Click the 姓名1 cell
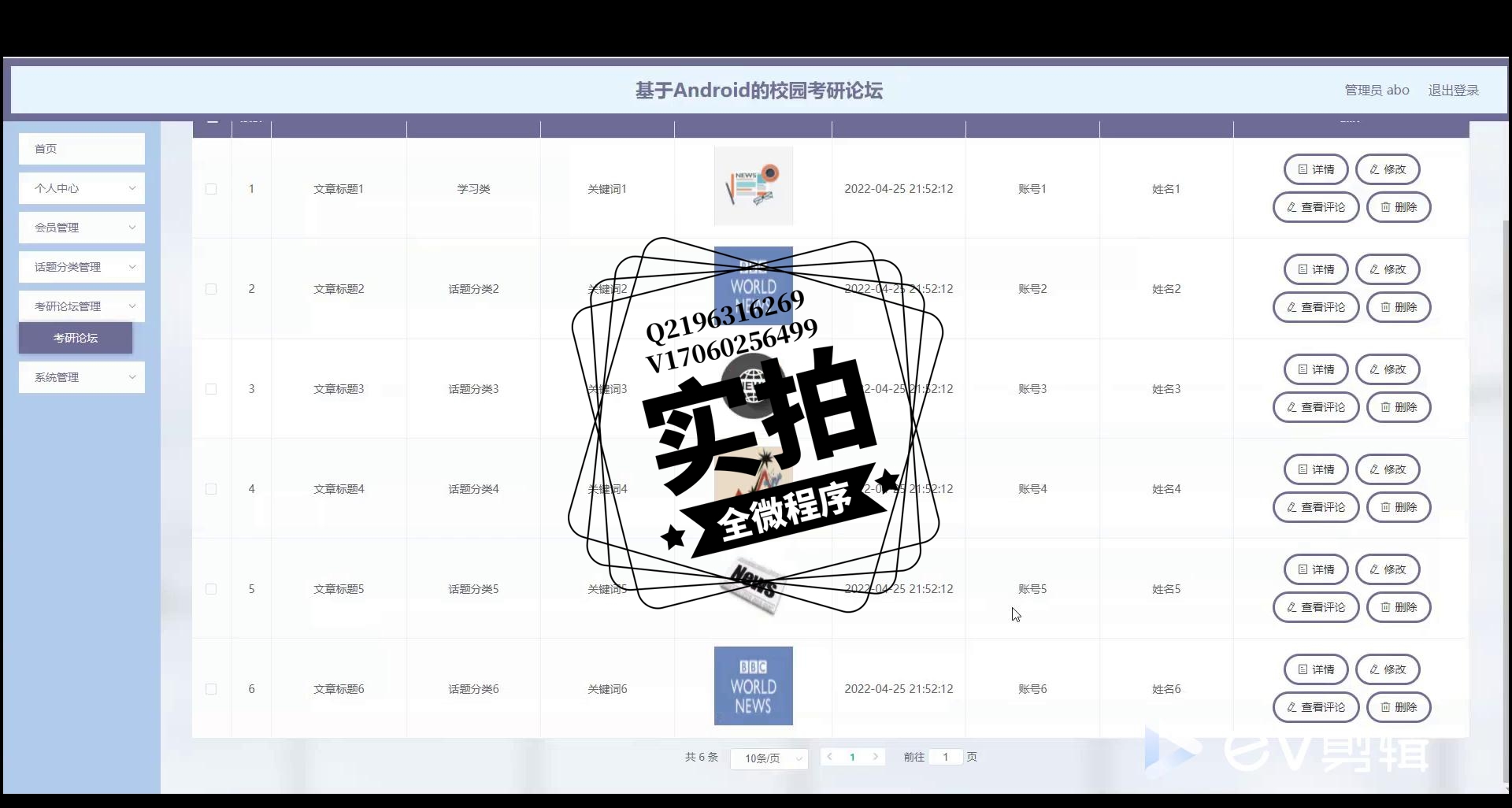This screenshot has height=808, width=1512. pos(1166,189)
